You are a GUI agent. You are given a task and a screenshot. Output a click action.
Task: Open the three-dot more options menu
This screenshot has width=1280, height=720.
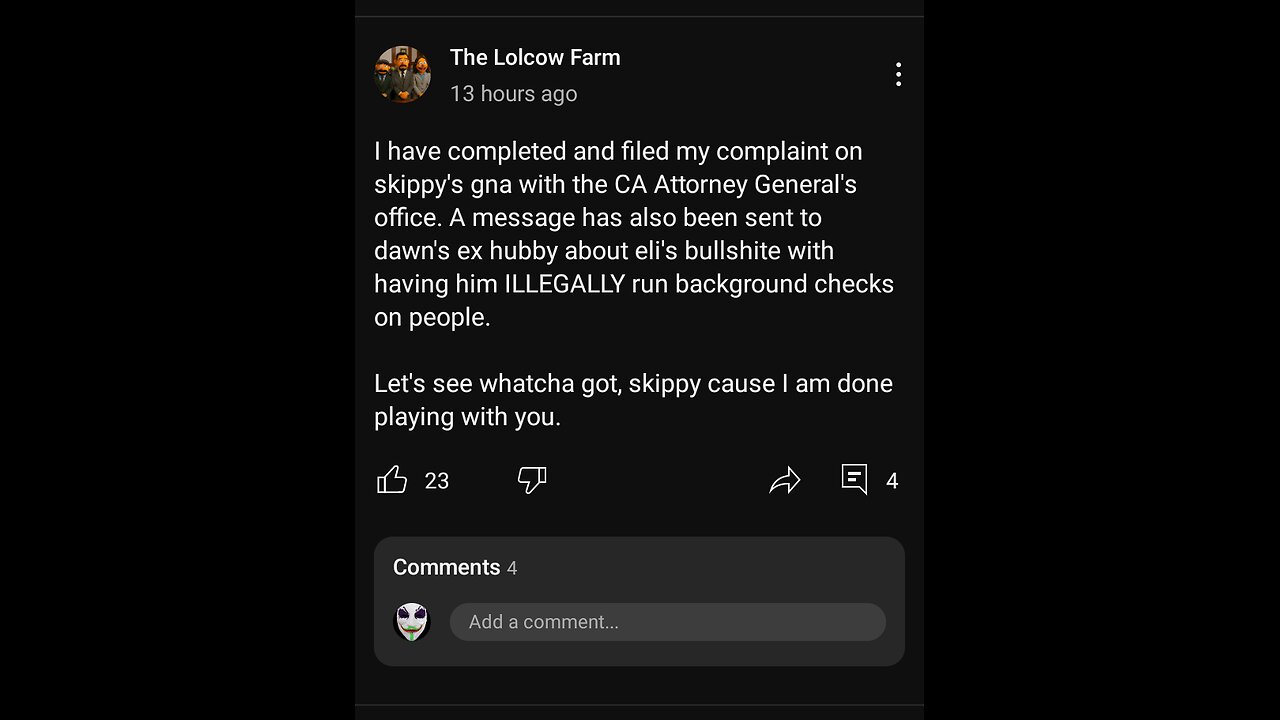coord(898,74)
